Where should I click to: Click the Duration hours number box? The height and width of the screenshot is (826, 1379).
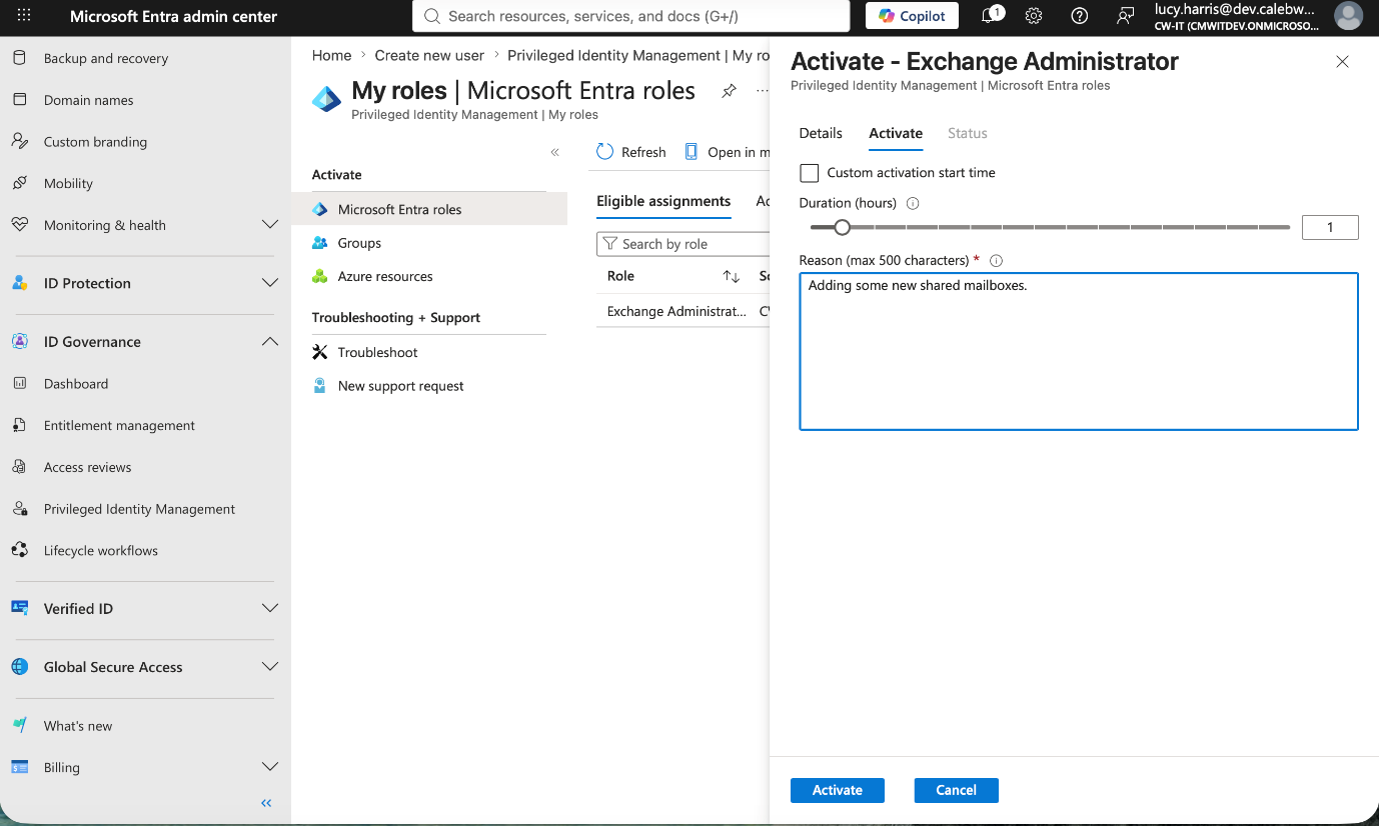pyautogui.click(x=1330, y=227)
